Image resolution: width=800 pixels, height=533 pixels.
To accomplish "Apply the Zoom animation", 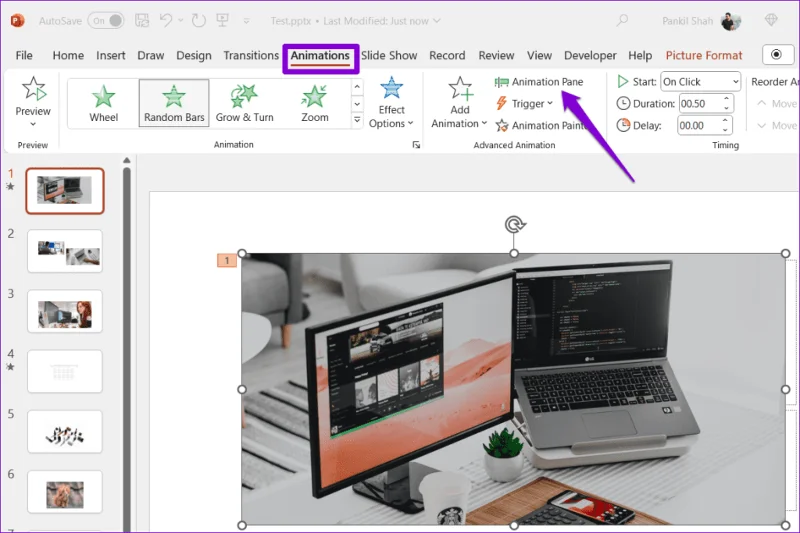I will click(314, 103).
